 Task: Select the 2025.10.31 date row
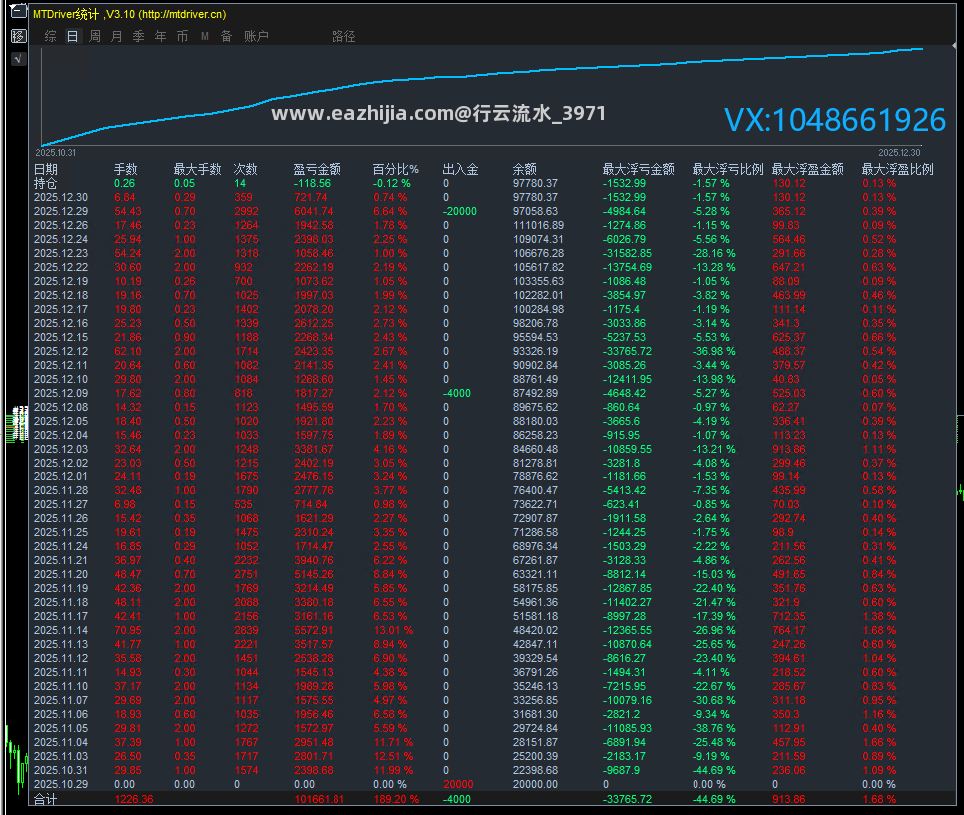click(61, 770)
